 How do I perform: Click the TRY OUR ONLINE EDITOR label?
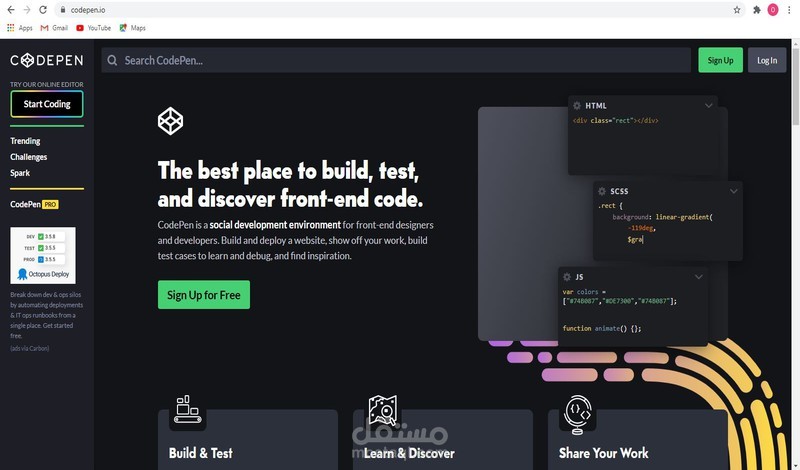(47, 85)
